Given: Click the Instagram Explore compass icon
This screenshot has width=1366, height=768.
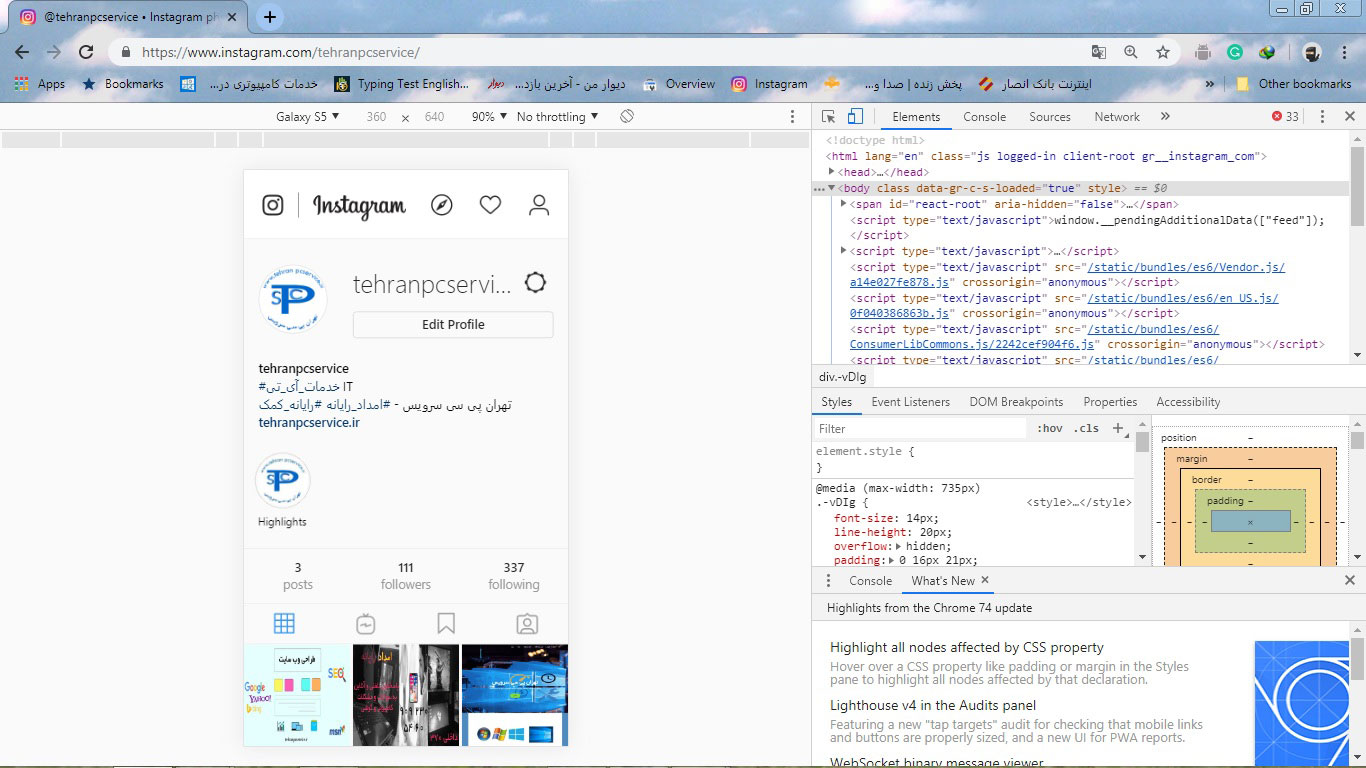Looking at the screenshot, I should tap(441, 205).
